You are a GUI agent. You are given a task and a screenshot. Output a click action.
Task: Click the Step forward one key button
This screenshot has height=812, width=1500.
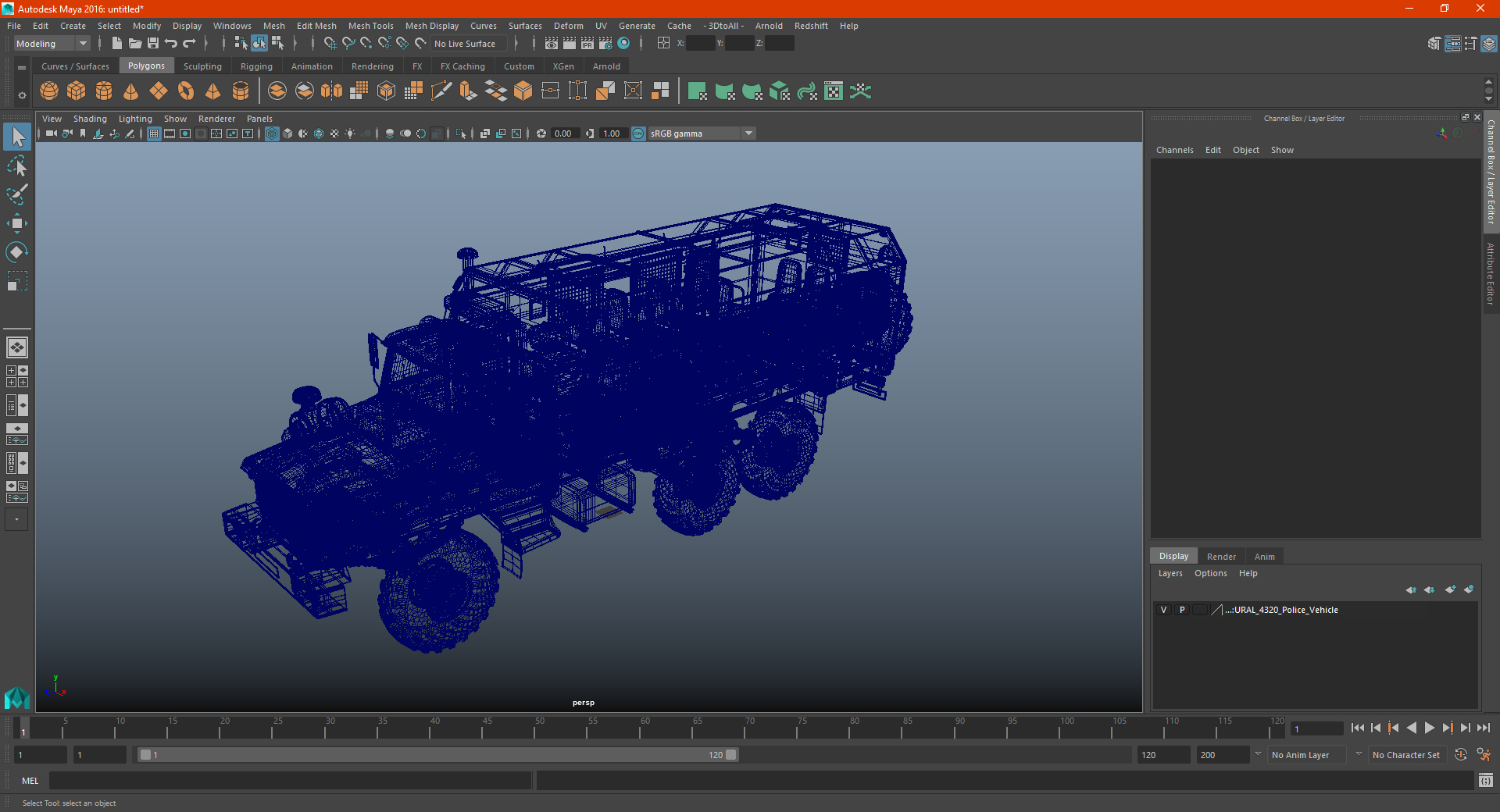pos(1447,728)
